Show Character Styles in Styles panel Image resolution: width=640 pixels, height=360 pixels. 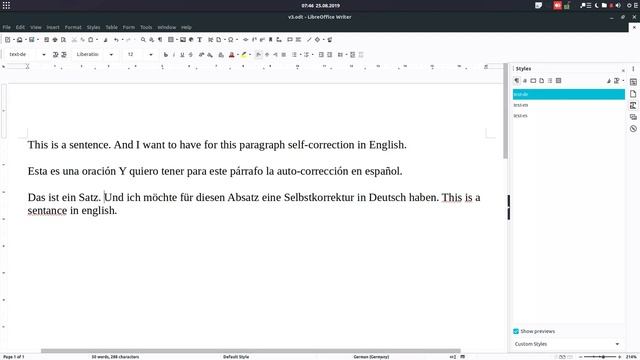pyautogui.click(x=525, y=81)
